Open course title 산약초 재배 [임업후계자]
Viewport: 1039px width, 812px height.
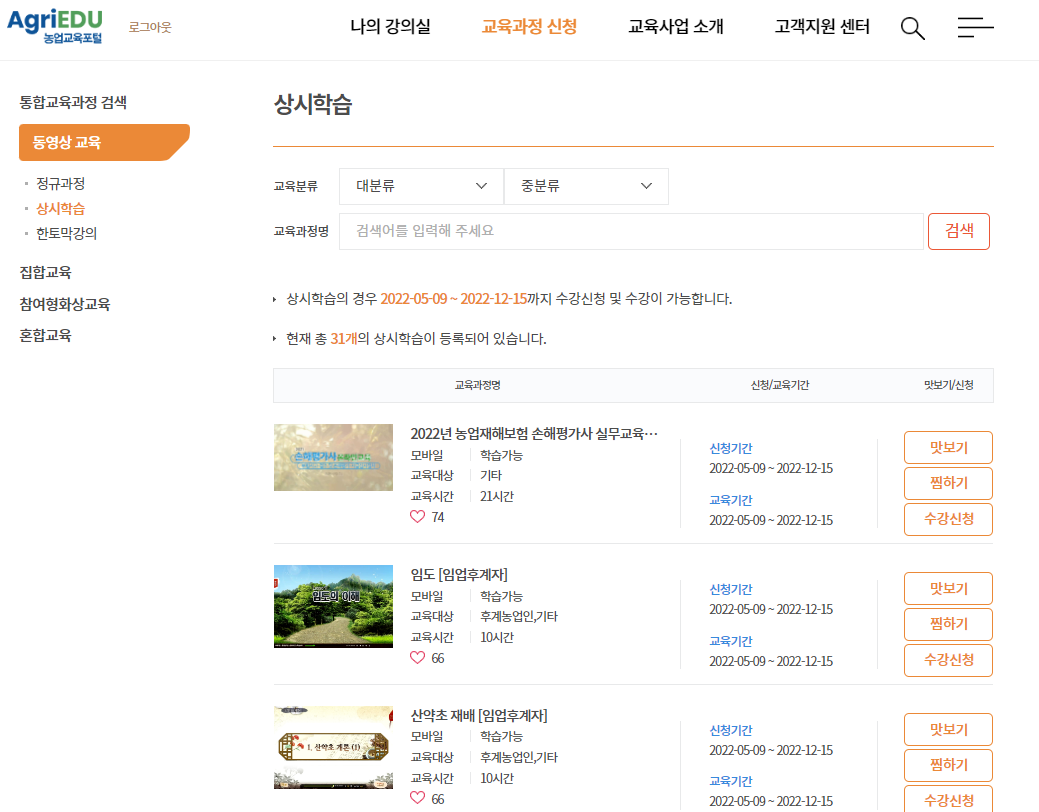coord(479,716)
